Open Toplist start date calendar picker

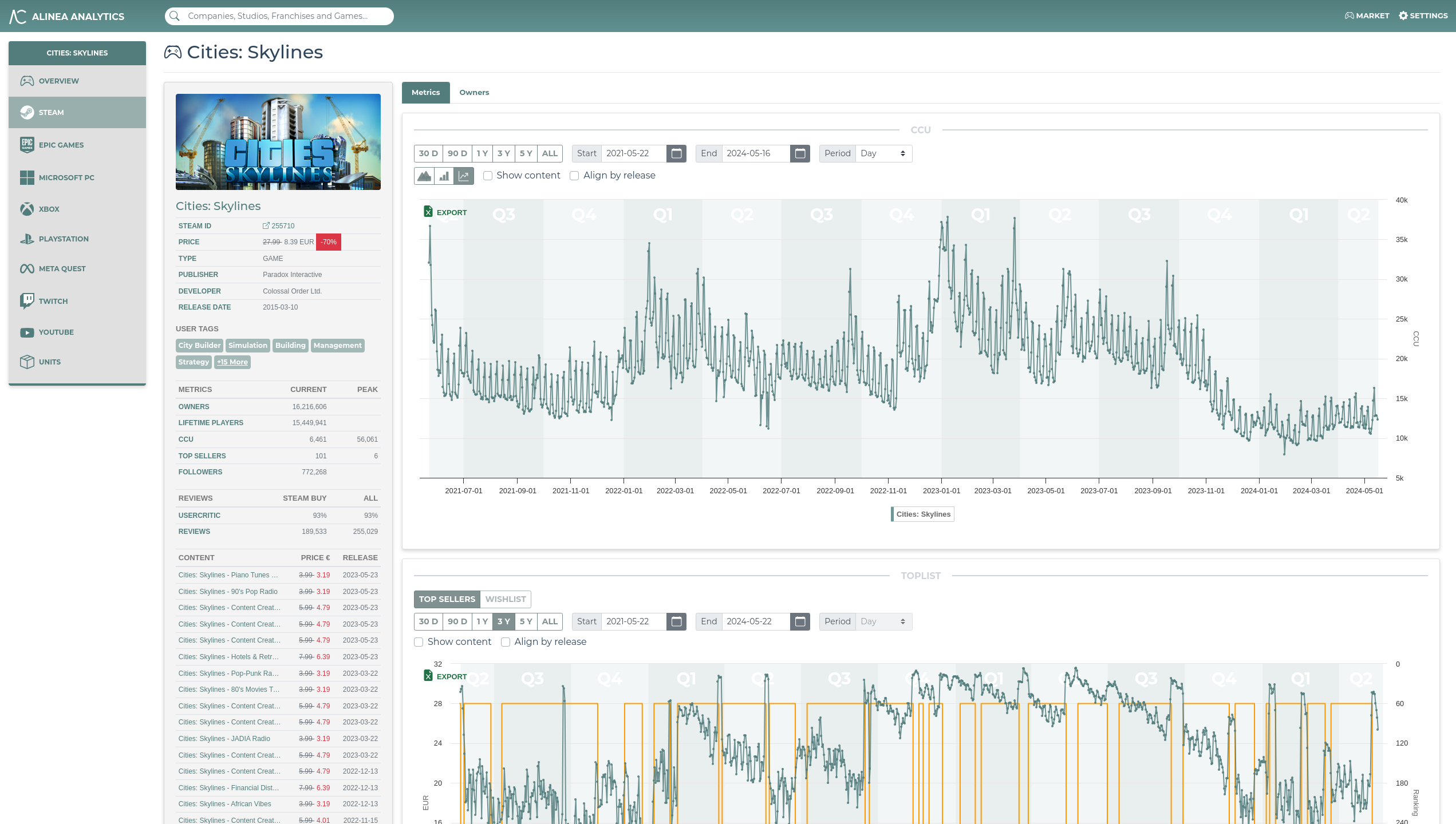pyautogui.click(x=676, y=621)
